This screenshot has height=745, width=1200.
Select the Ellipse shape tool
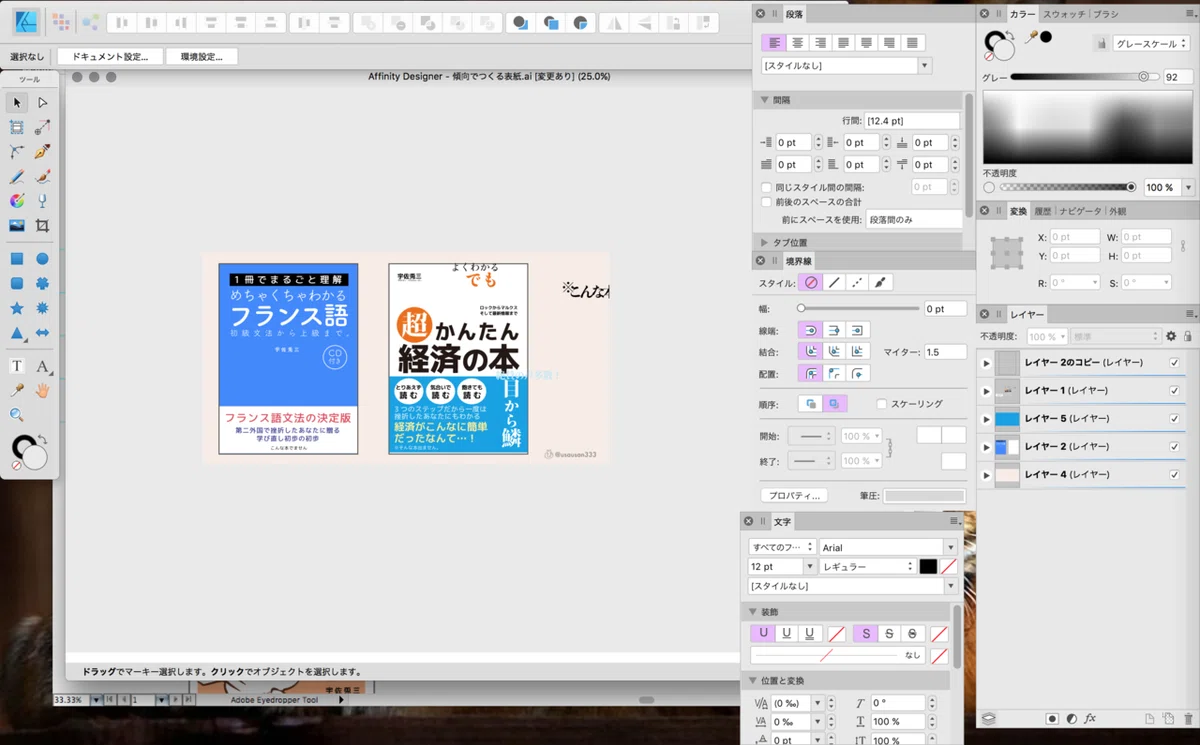coord(43,259)
